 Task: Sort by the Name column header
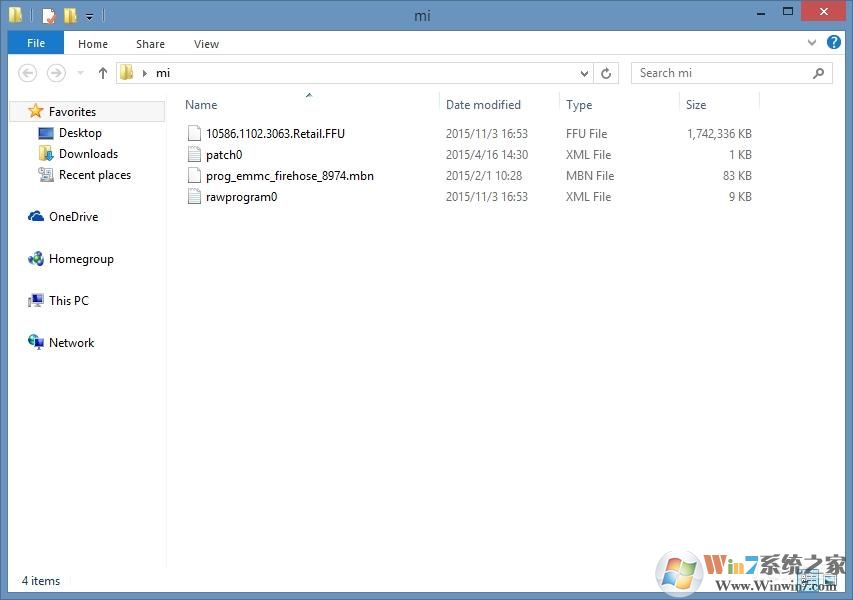coord(201,104)
